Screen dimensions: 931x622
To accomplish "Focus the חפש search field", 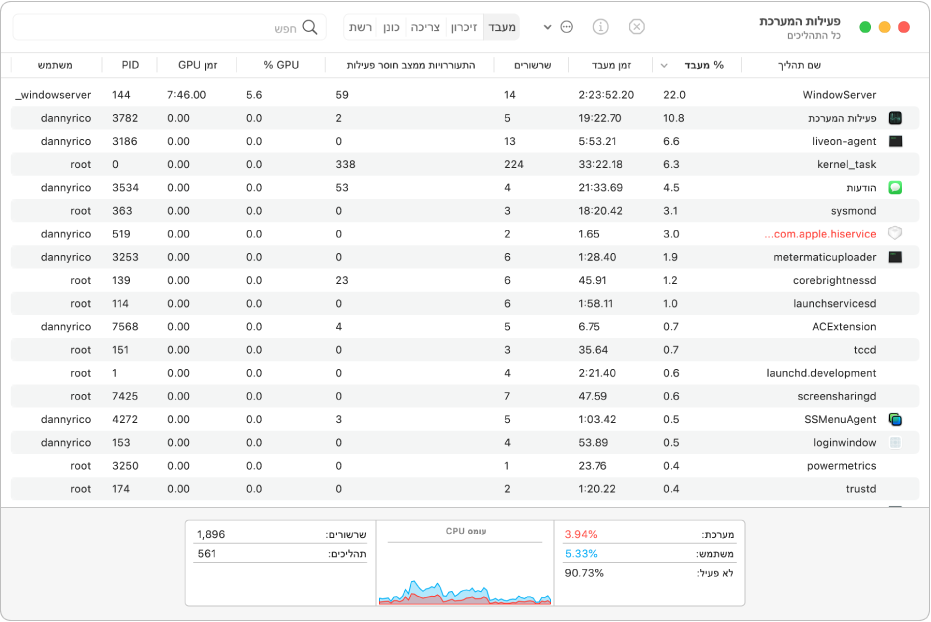I will point(170,27).
